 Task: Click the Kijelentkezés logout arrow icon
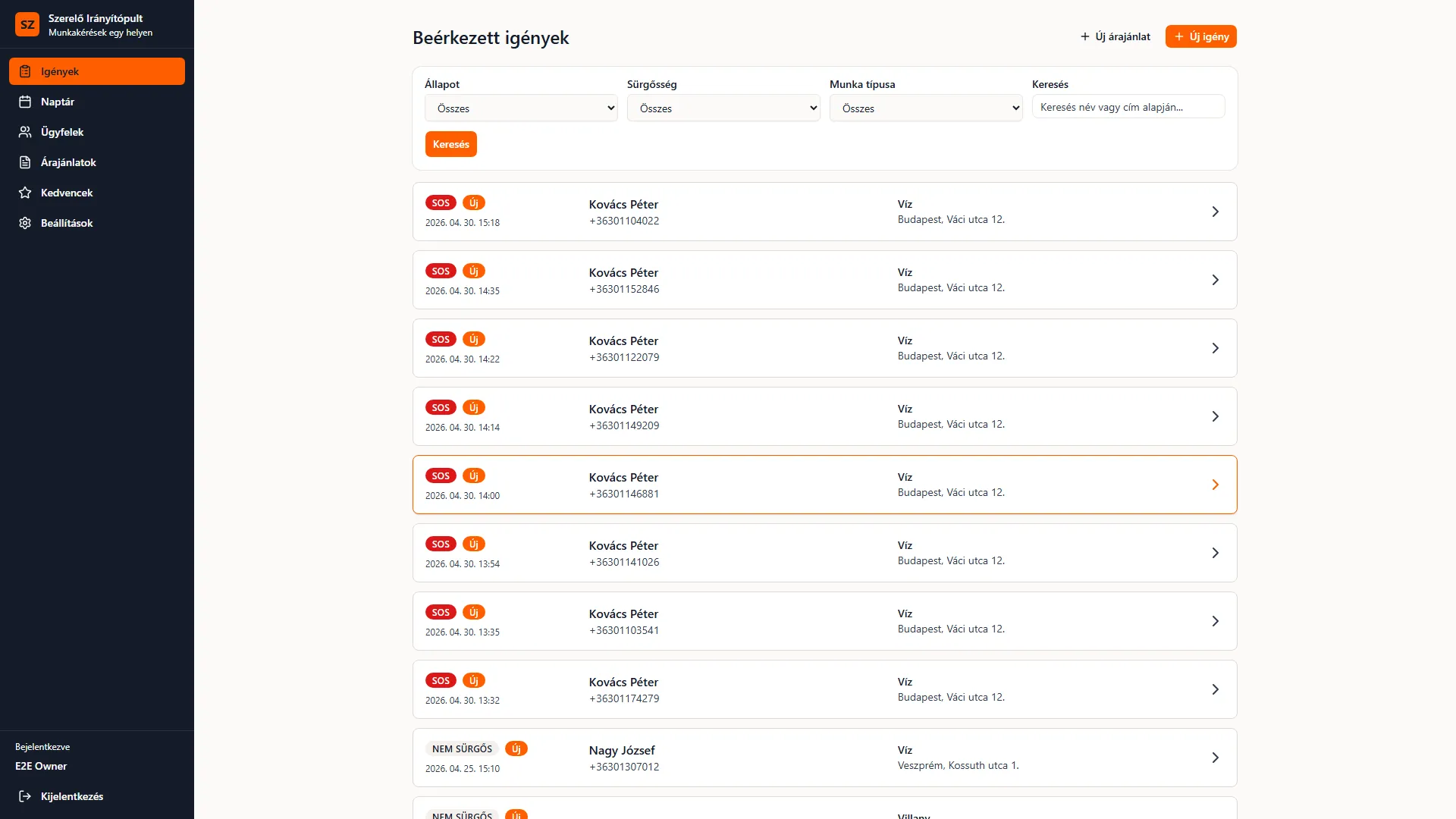coord(25,796)
